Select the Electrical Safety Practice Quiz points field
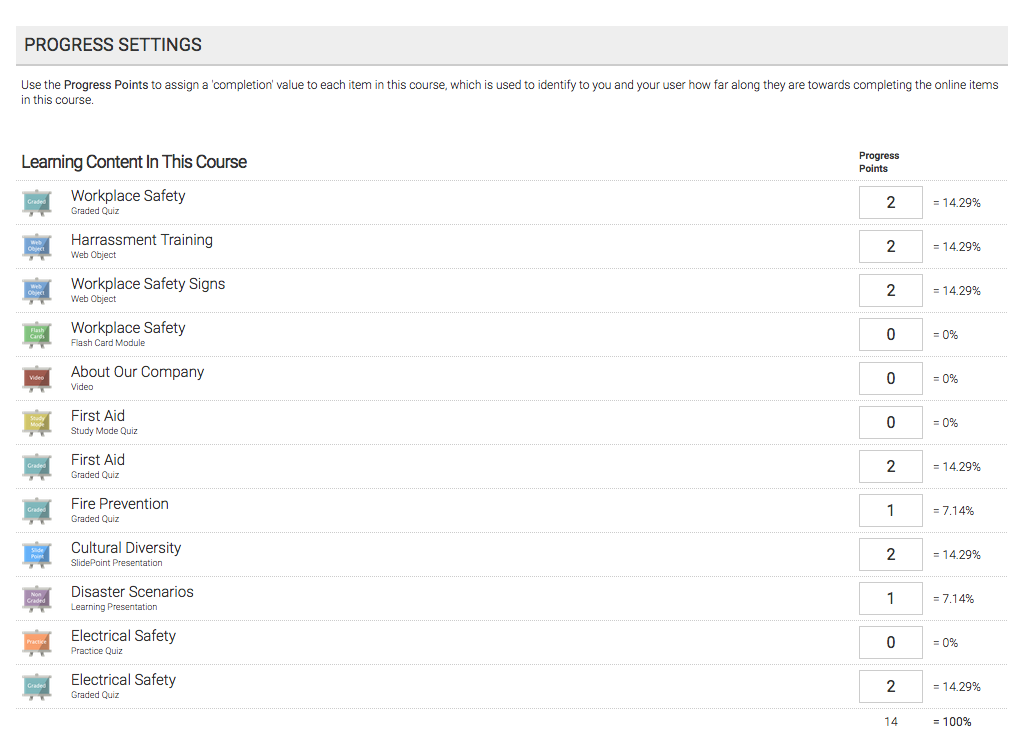1024x754 pixels. click(x=891, y=642)
